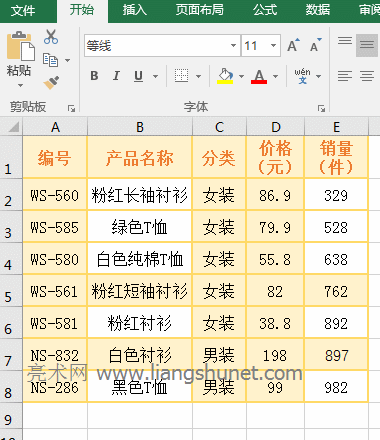This screenshot has width=380, height=440.
Task: Decrease font size with smaller A
Action: (315, 45)
